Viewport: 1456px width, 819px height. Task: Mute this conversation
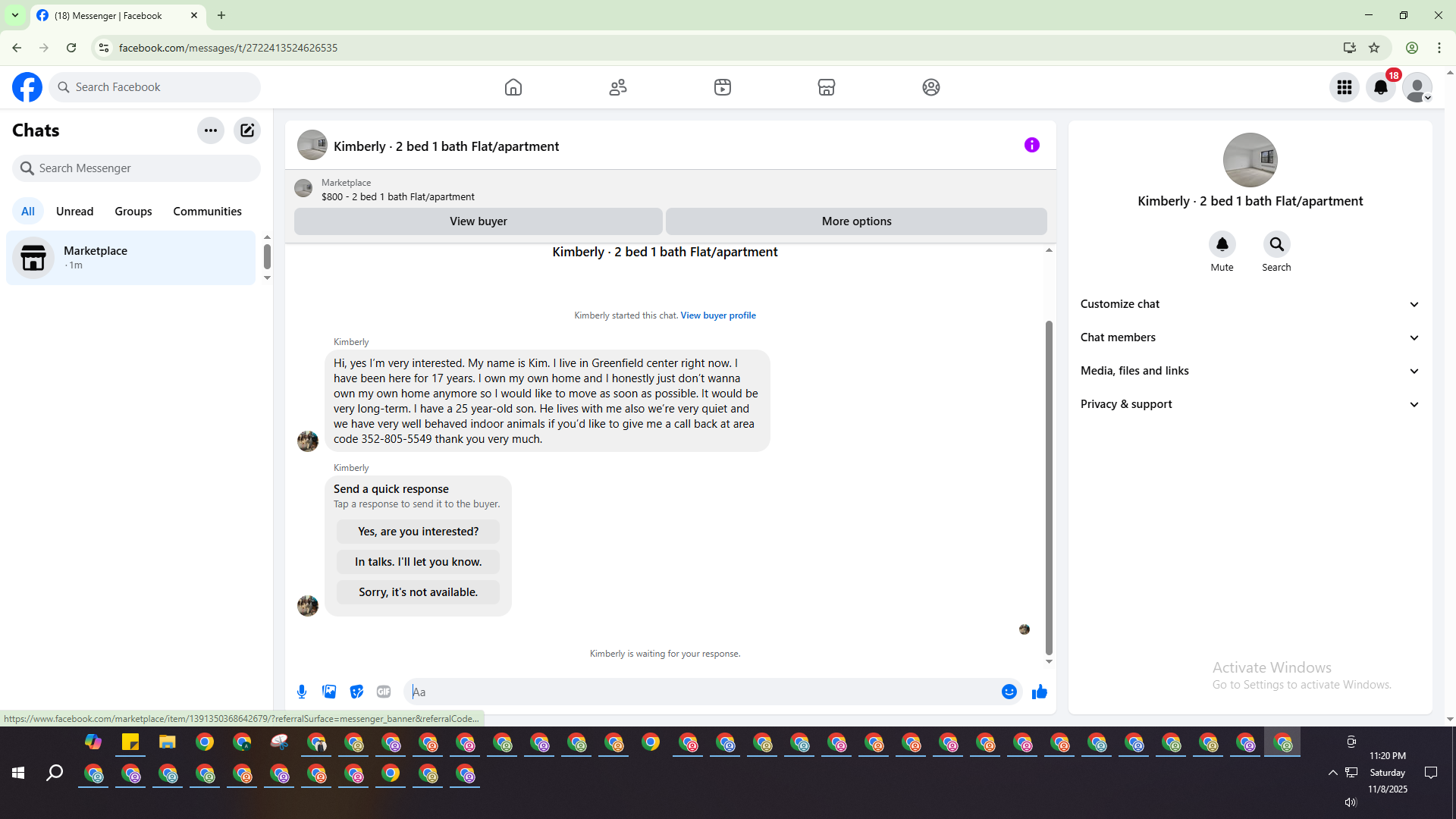click(1222, 245)
